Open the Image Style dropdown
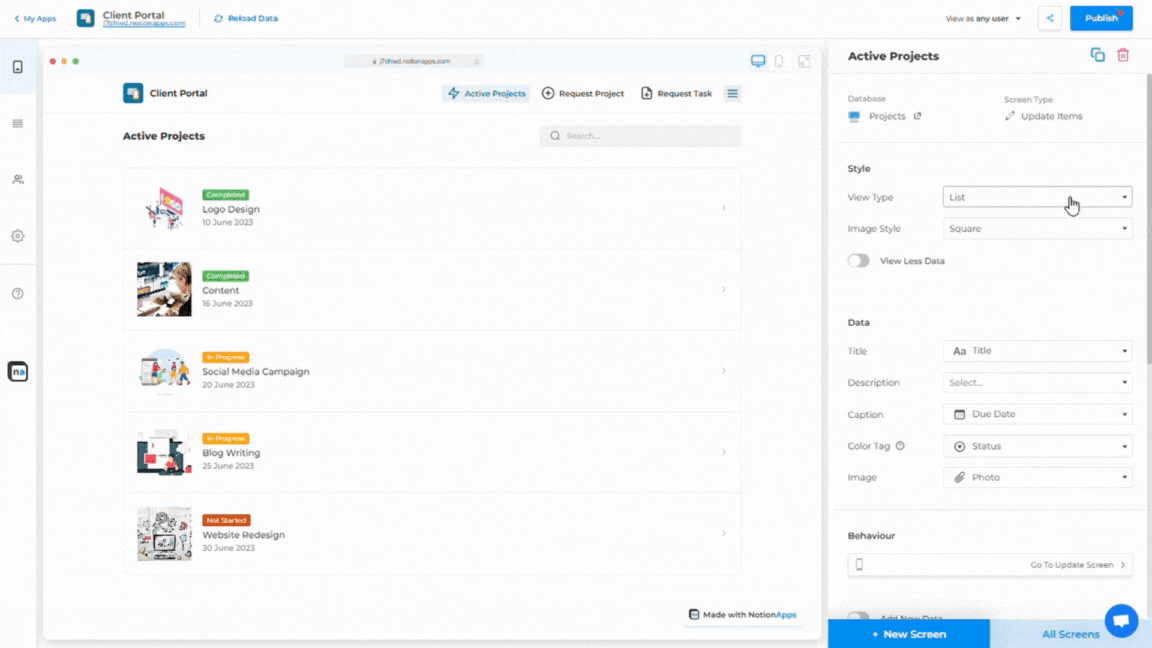This screenshot has width=1152, height=648. click(1037, 228)
